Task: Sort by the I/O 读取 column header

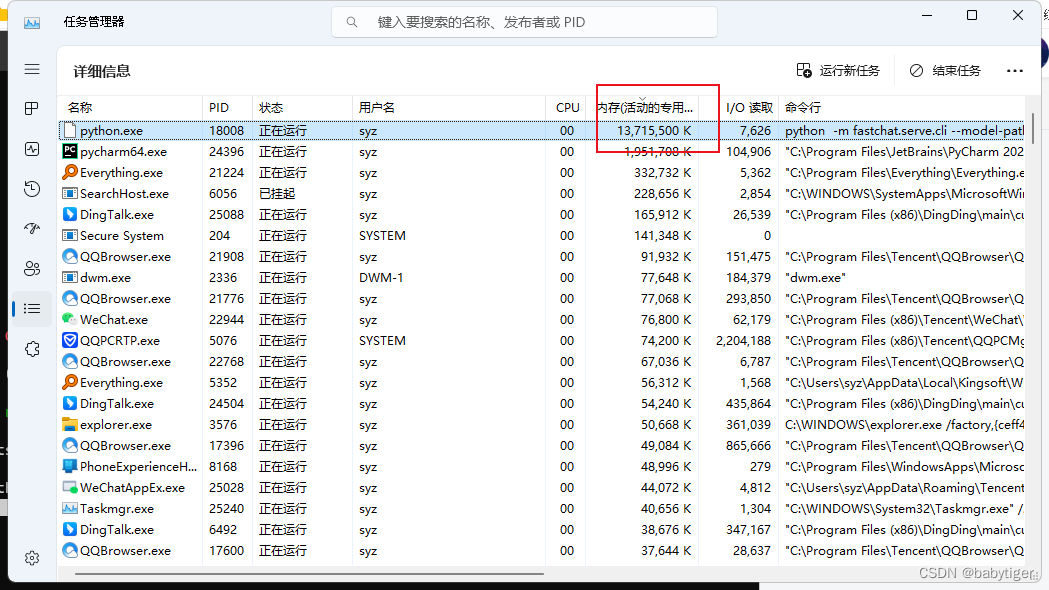Action: [x=739, y=108]
